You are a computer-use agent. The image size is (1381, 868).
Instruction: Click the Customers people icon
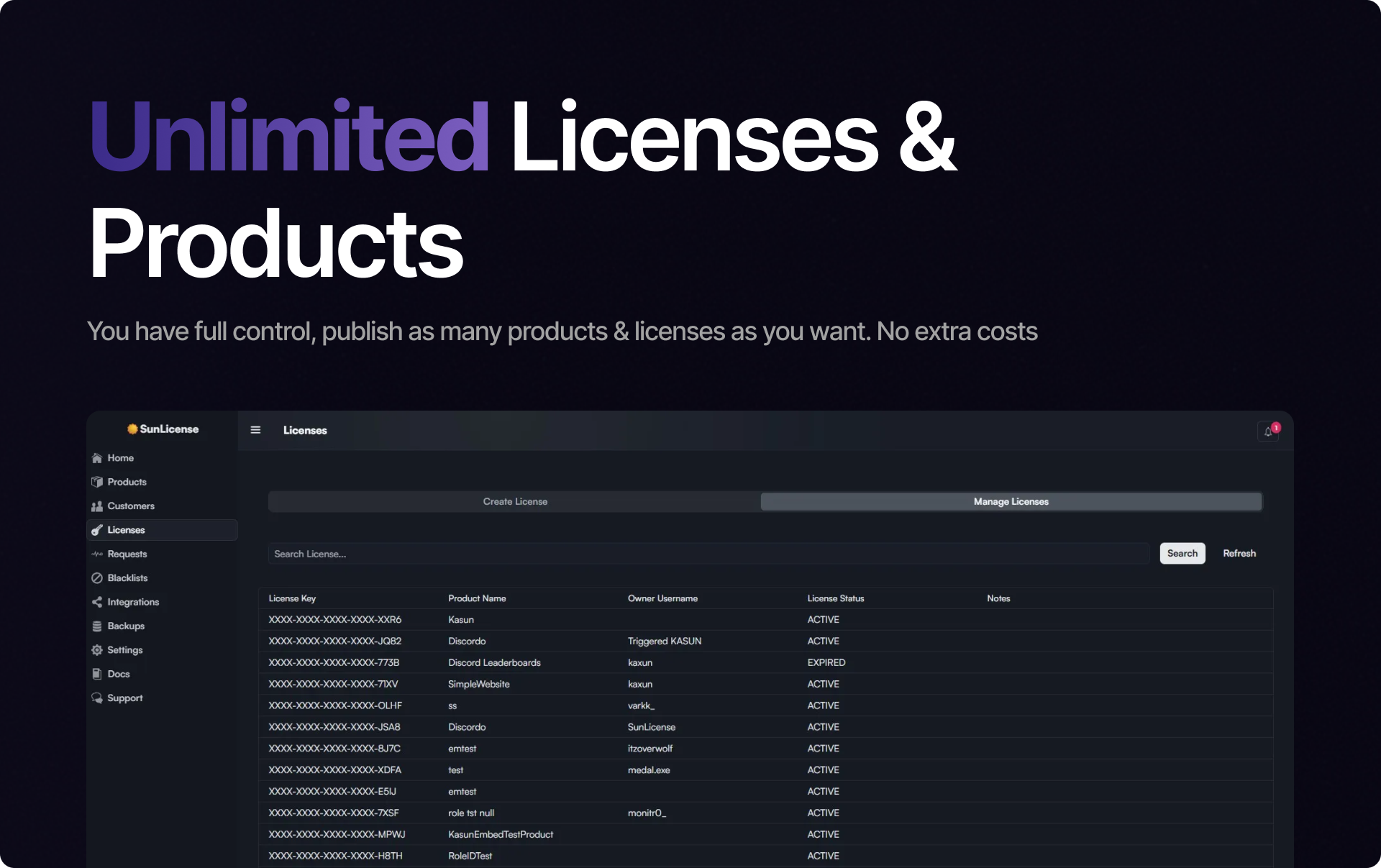(97, 506)
